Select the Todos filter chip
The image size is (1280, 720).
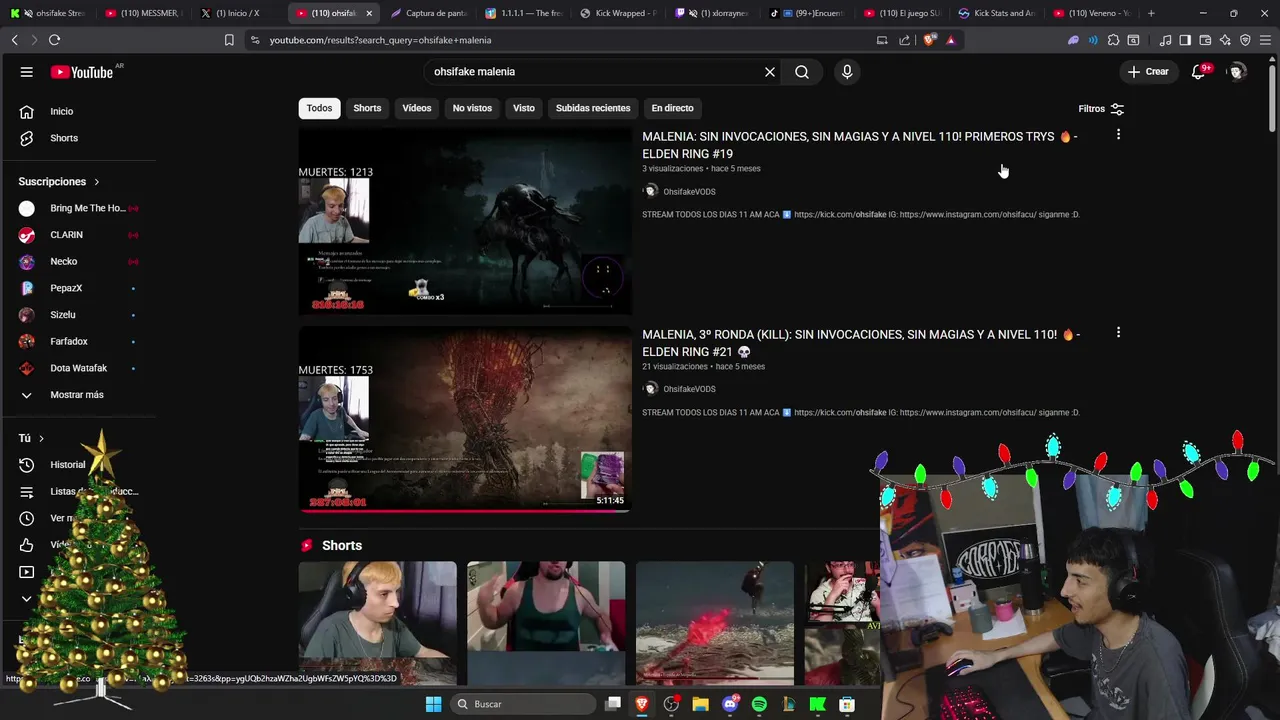[319, 108]
